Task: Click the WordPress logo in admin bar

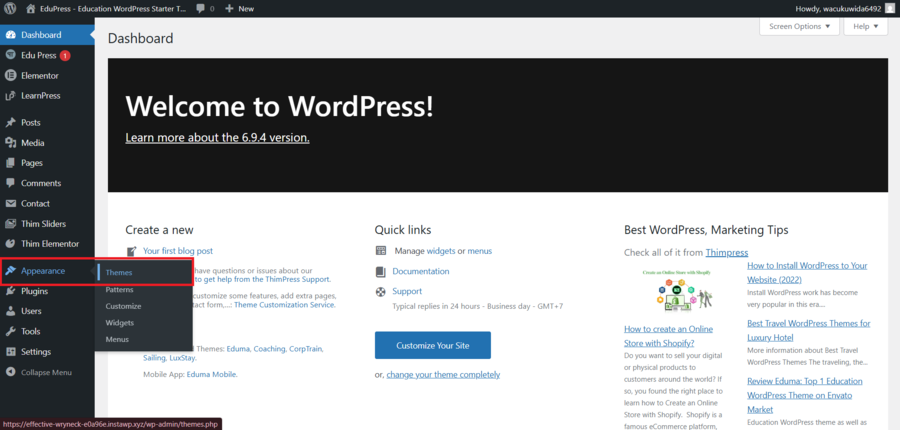Action: (x=11, y=8)
